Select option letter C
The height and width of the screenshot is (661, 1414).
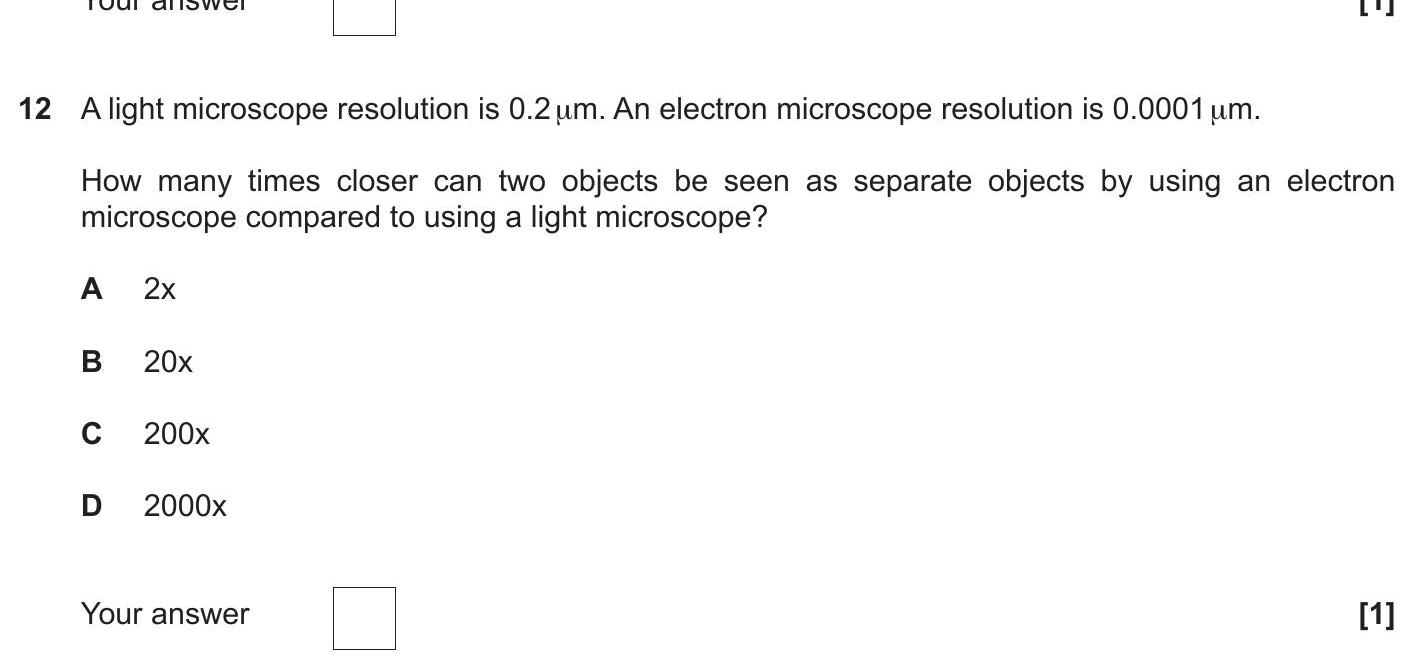[92, 434]
